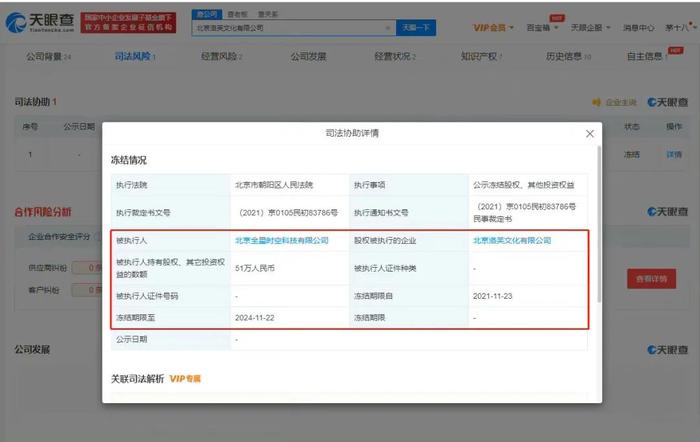
Task: Close the 司法协助详情 dialog
Action: tap(590, 134)
